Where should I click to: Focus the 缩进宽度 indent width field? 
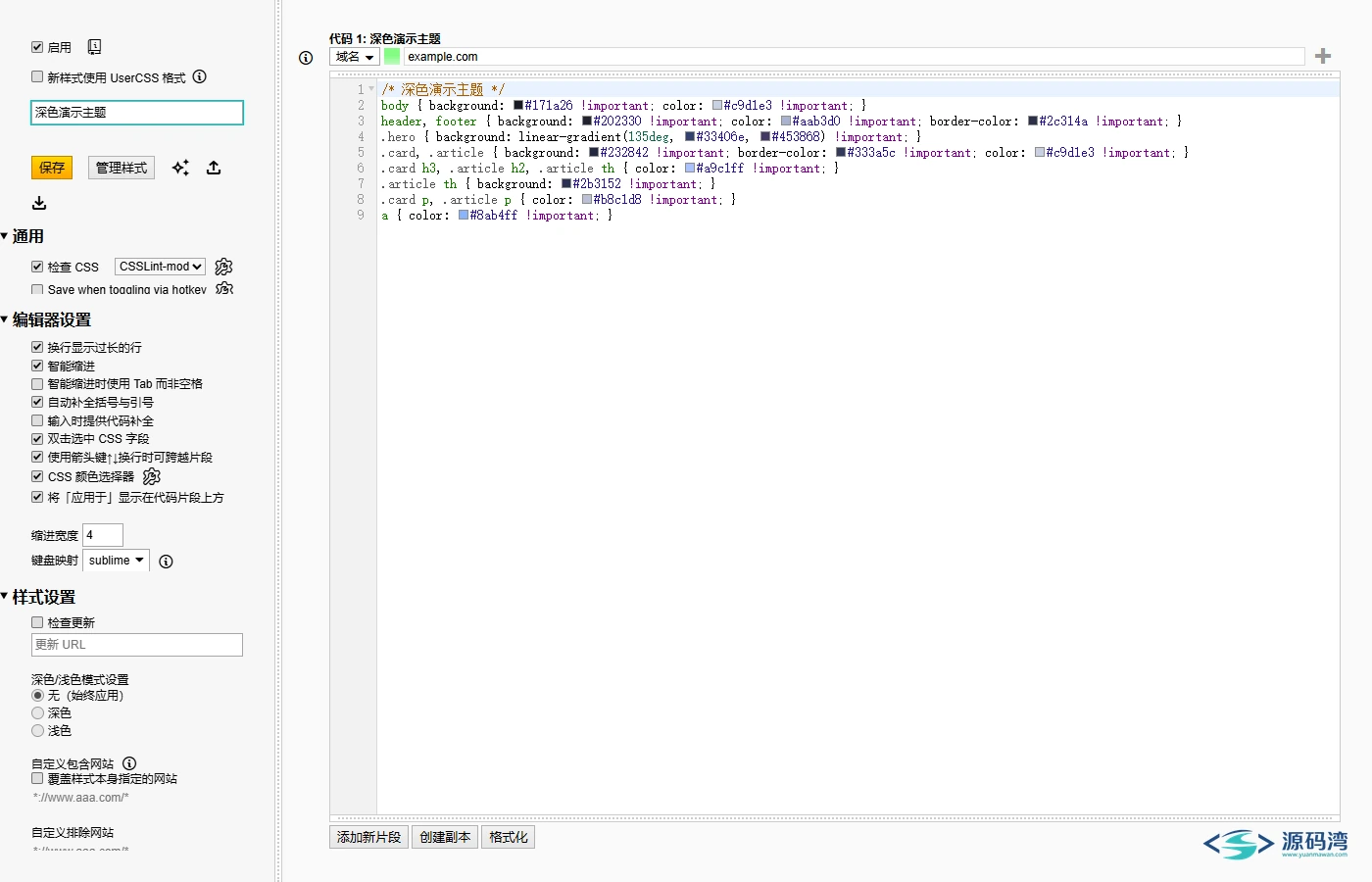pyautogui.click(x=103, y=535)
